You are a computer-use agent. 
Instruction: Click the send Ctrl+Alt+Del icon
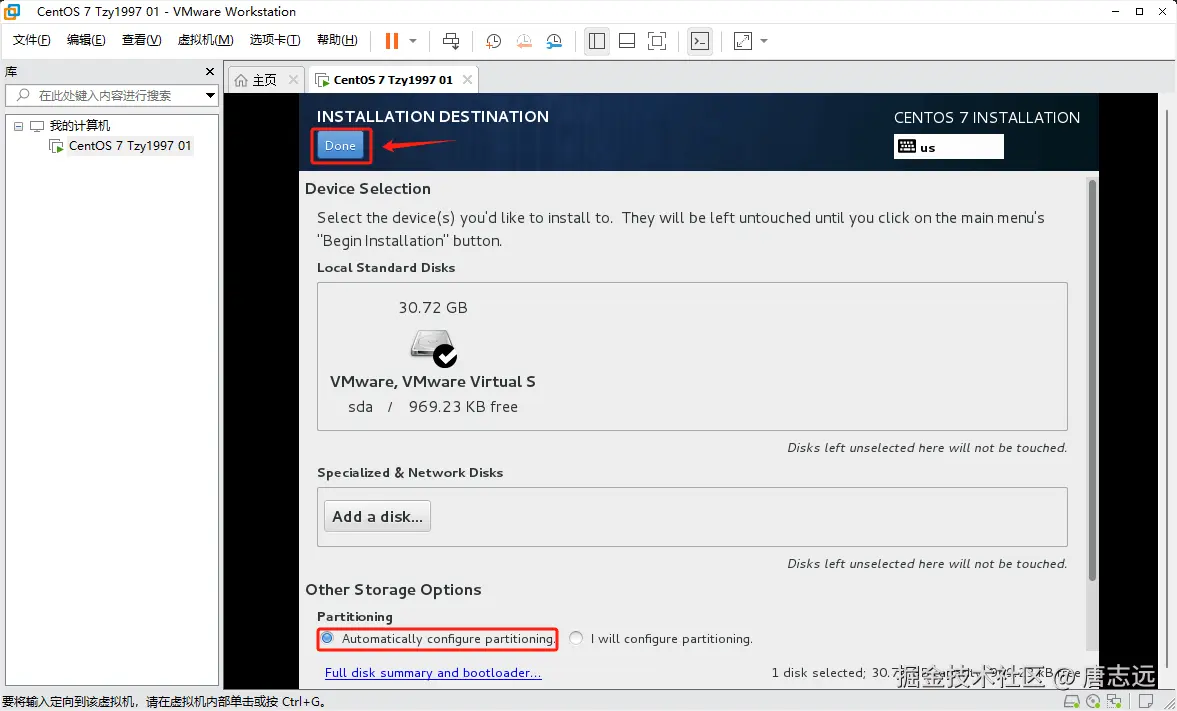pyautogui.click(x=450, y=41)
